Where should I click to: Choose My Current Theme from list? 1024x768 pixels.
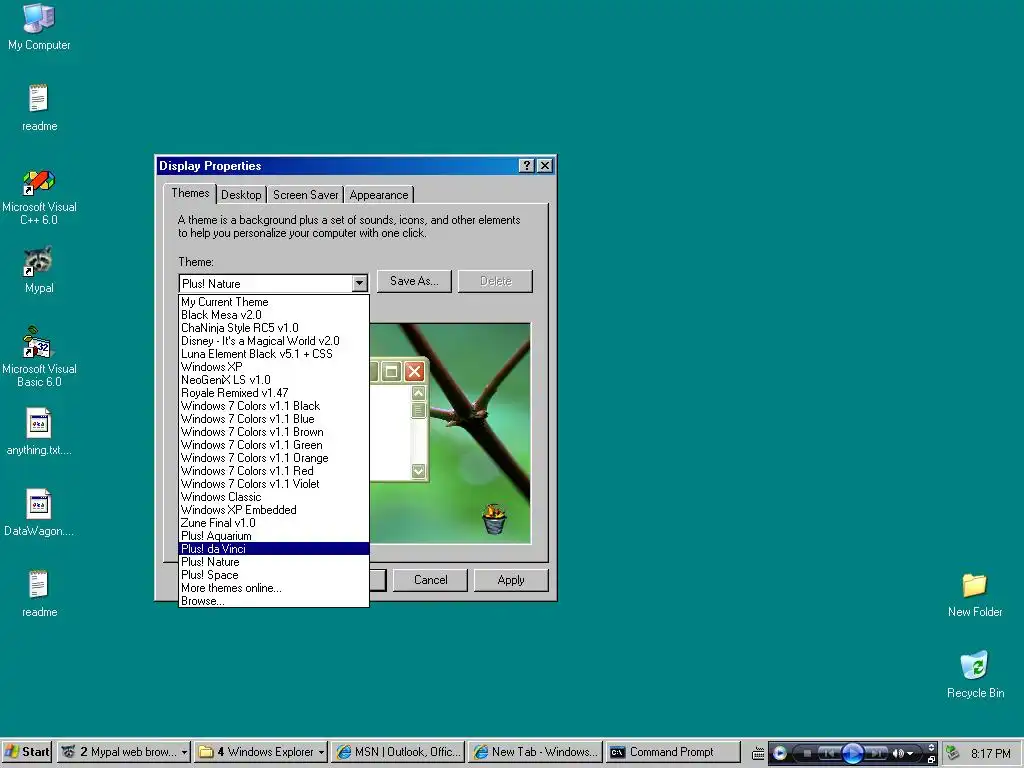click(x=274, y=302)
